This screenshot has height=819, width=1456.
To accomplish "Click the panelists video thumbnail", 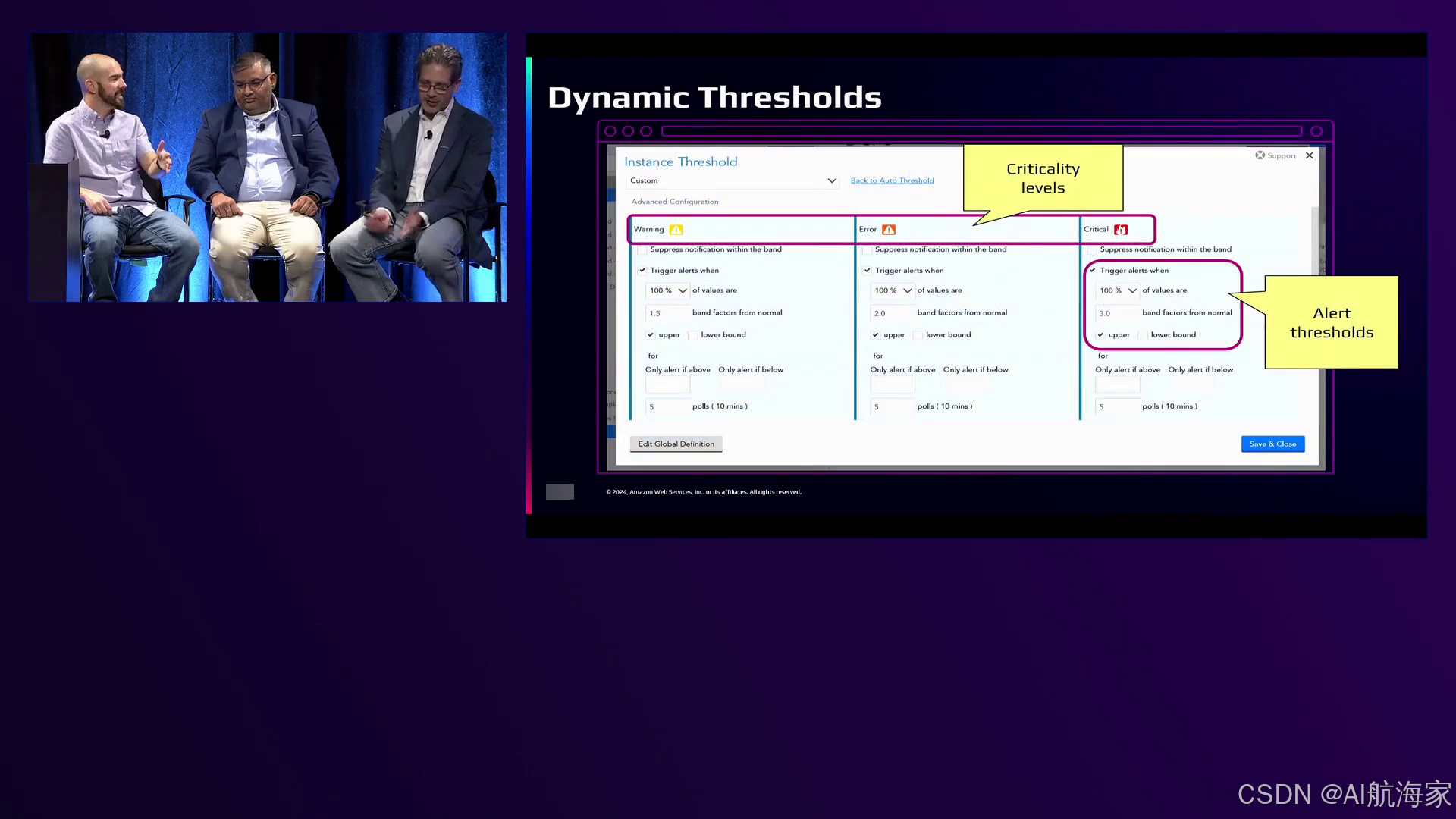I will (x=268, y=167).
